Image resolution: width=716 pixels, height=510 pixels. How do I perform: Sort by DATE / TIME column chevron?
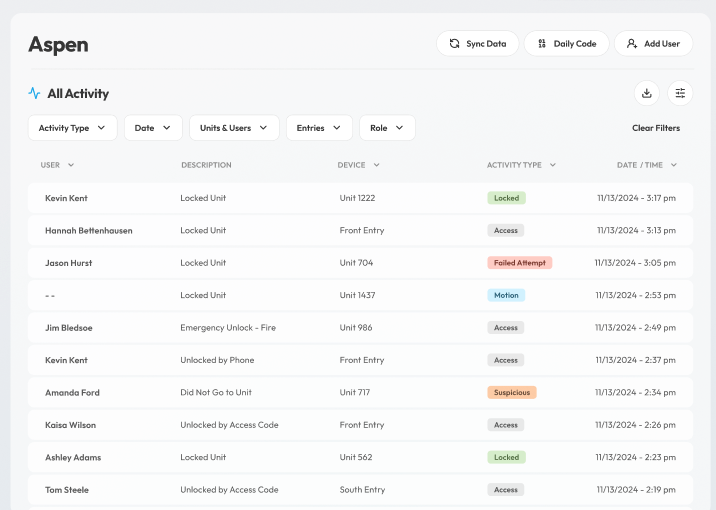(674, 165)
